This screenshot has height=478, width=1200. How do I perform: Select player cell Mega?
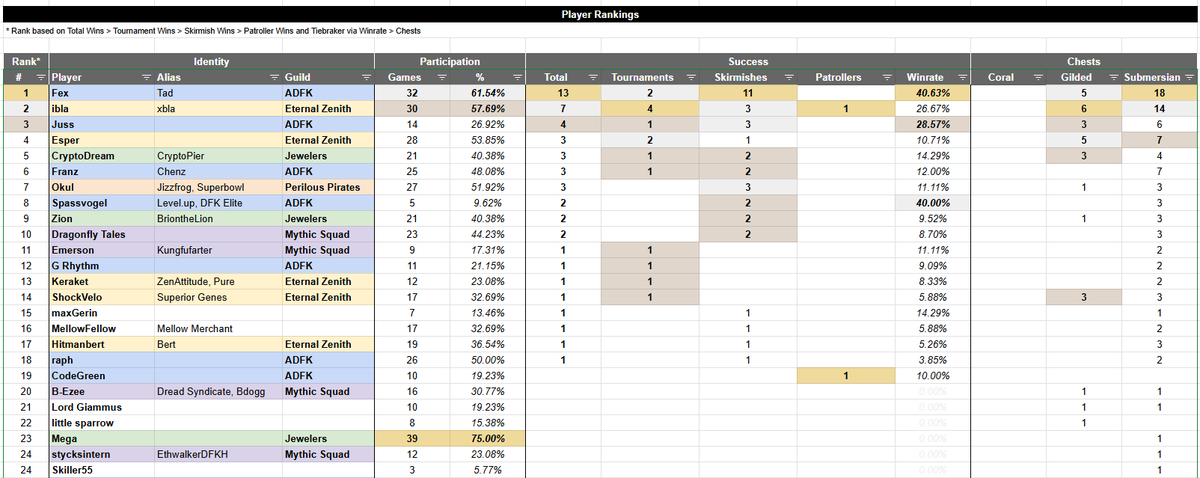pos(101,438)
